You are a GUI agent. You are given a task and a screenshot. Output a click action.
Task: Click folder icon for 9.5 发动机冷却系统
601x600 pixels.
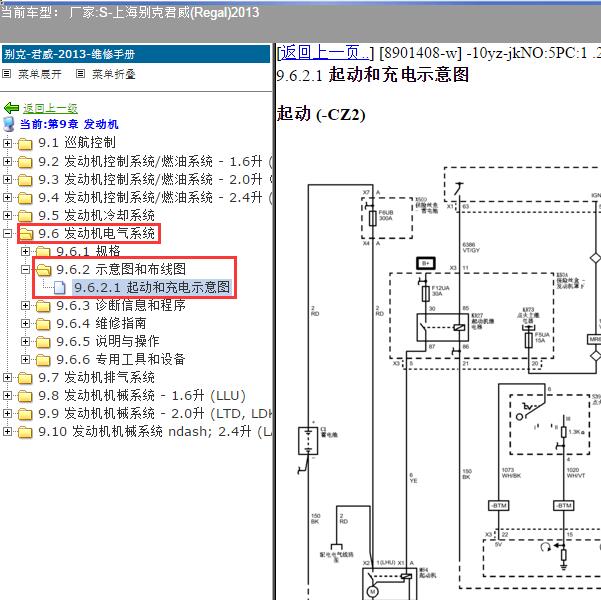tap(25, 216)
